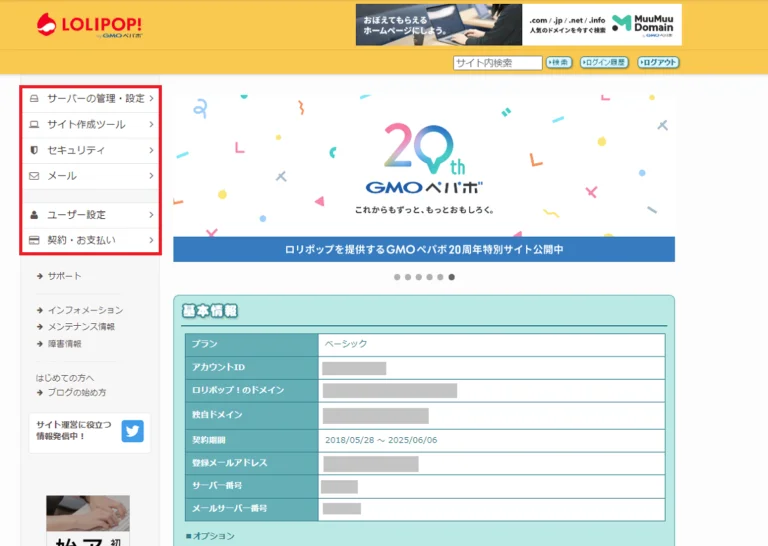Click the メールサーバー番号 row label

pos(229,508)
